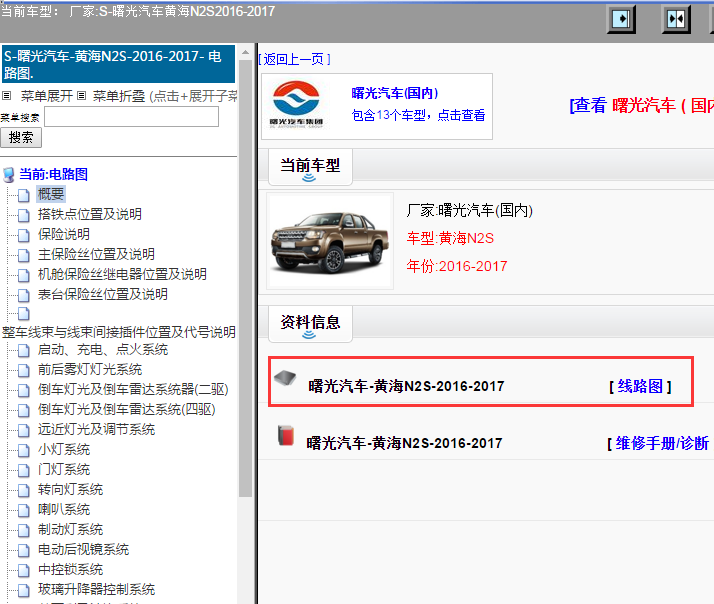Open 搭铁点位置及说明 entry
Viewport: 714px width, 604px height.
click(x=90, y=214)
